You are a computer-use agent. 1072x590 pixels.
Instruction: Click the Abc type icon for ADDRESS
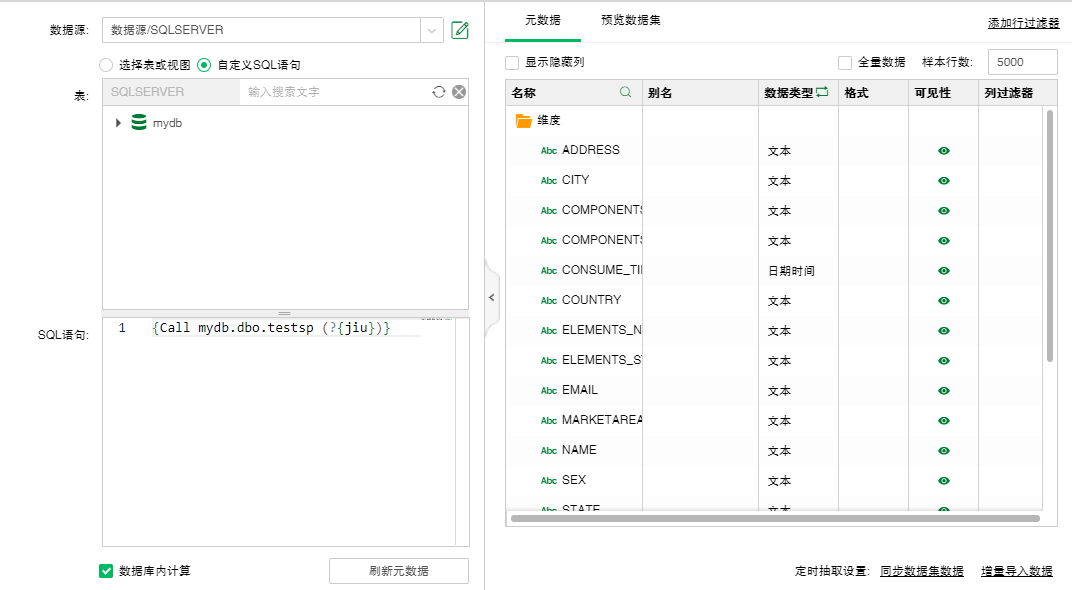click(549, 151)
